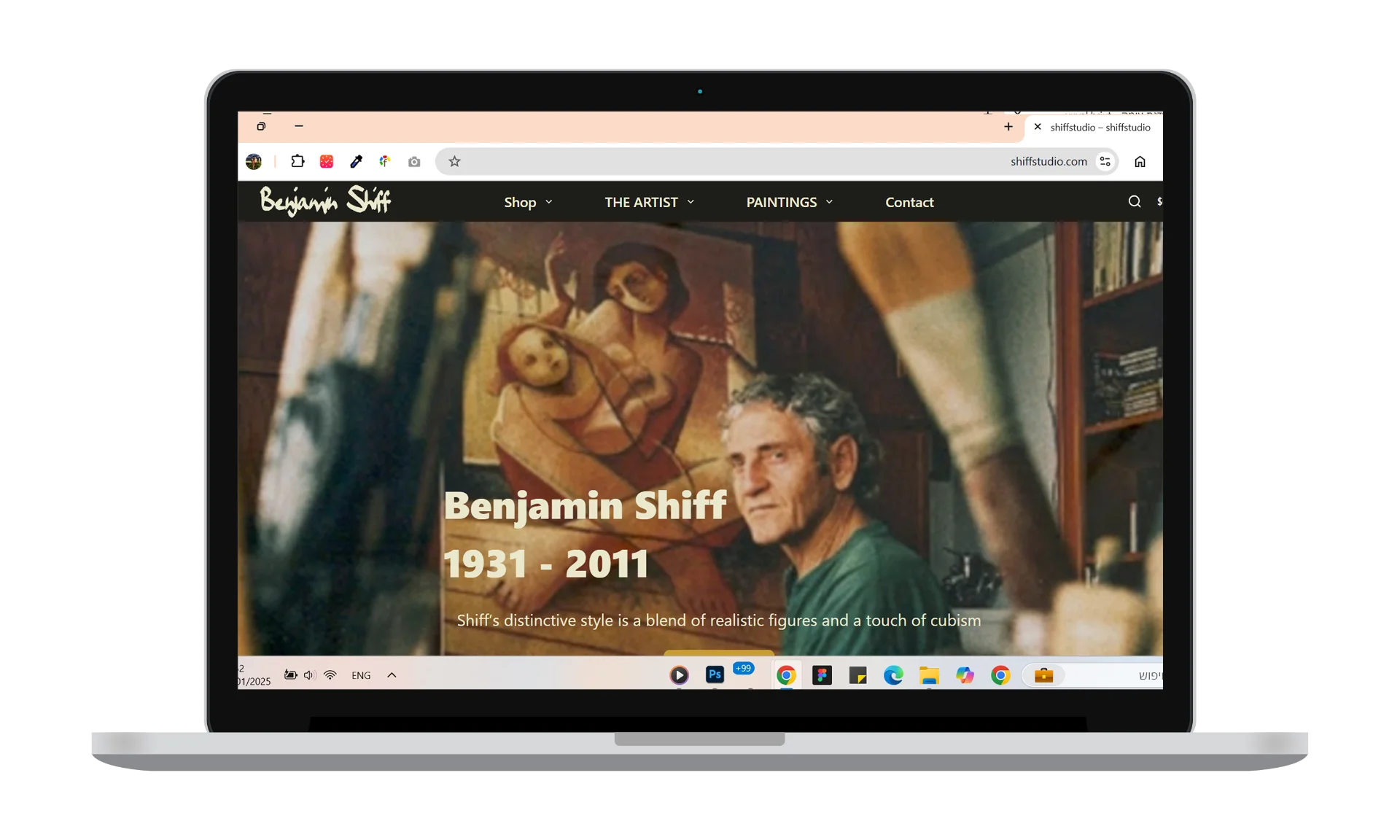Close the shiffstudio tab
1400x840 pixels.
point(1038,127)
